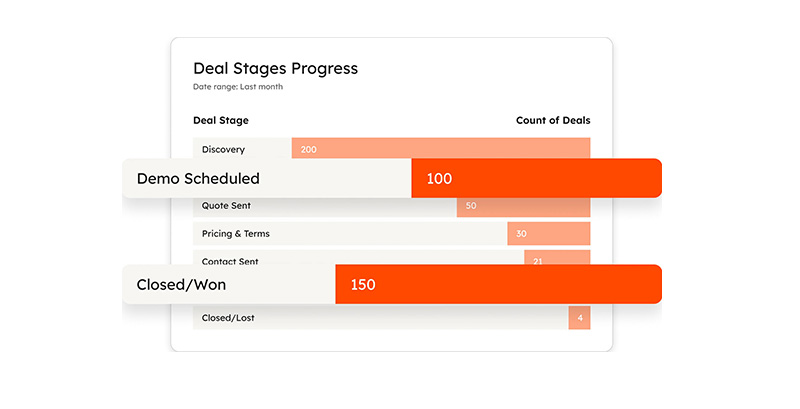
Task: Click the 100 value for Demo Scheduled
Action: 439,179
